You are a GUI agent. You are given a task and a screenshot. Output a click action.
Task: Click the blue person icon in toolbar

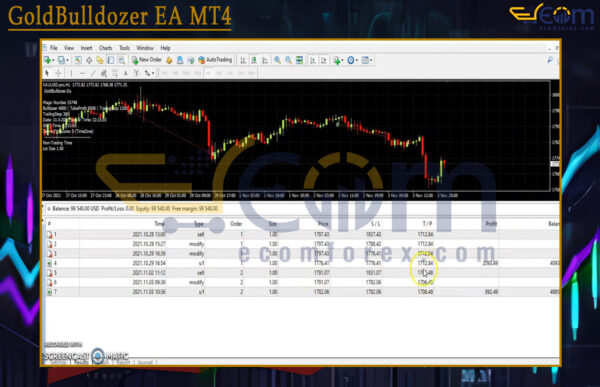point(179,60)
